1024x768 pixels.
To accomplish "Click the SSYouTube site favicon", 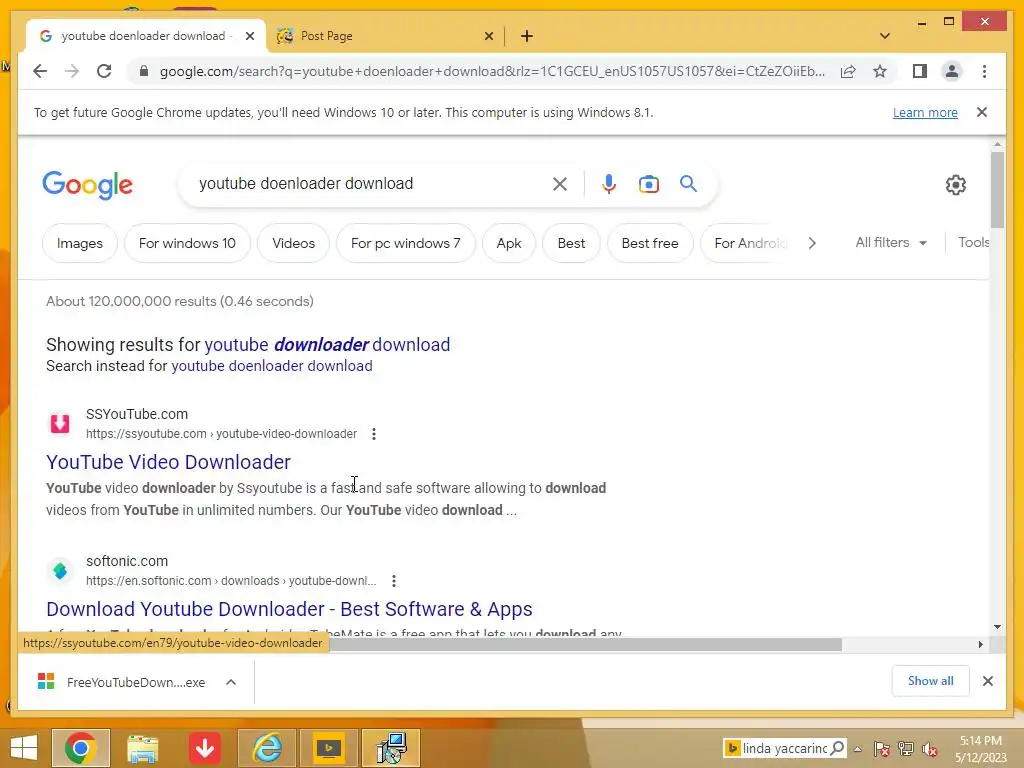I will (60, 423).
